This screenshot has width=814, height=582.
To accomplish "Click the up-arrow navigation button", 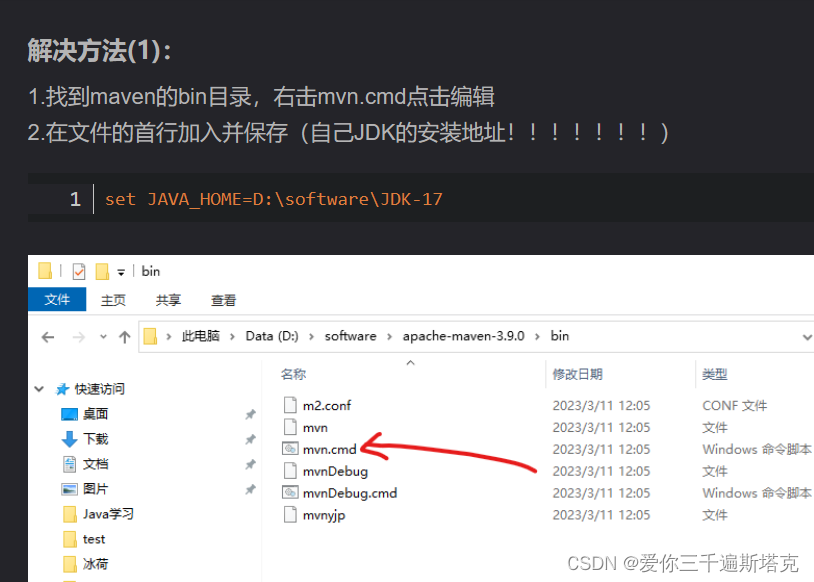I will point(124,336).
